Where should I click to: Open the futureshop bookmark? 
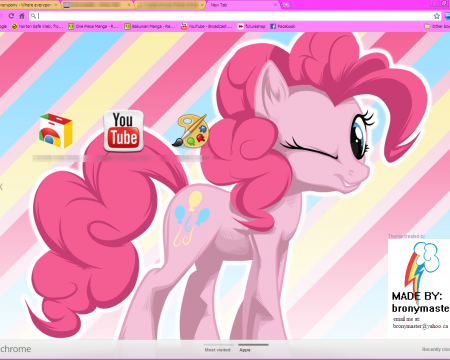pos(252,26)
